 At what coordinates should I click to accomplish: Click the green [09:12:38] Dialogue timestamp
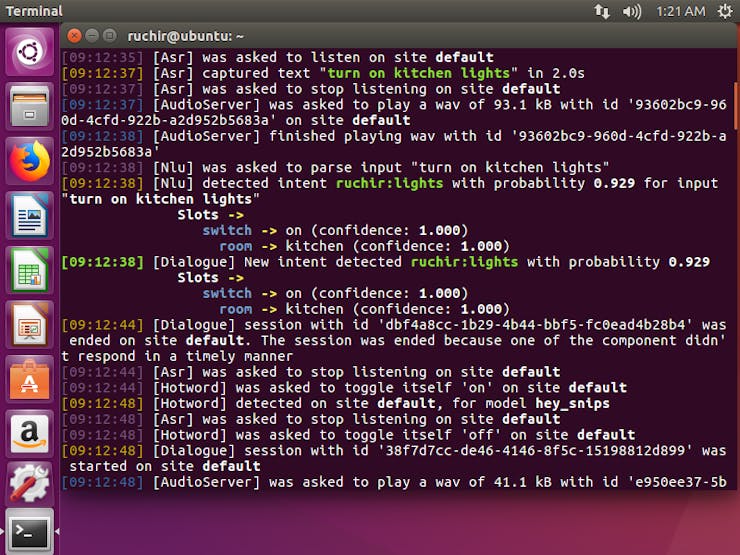[x=102, y=262]
